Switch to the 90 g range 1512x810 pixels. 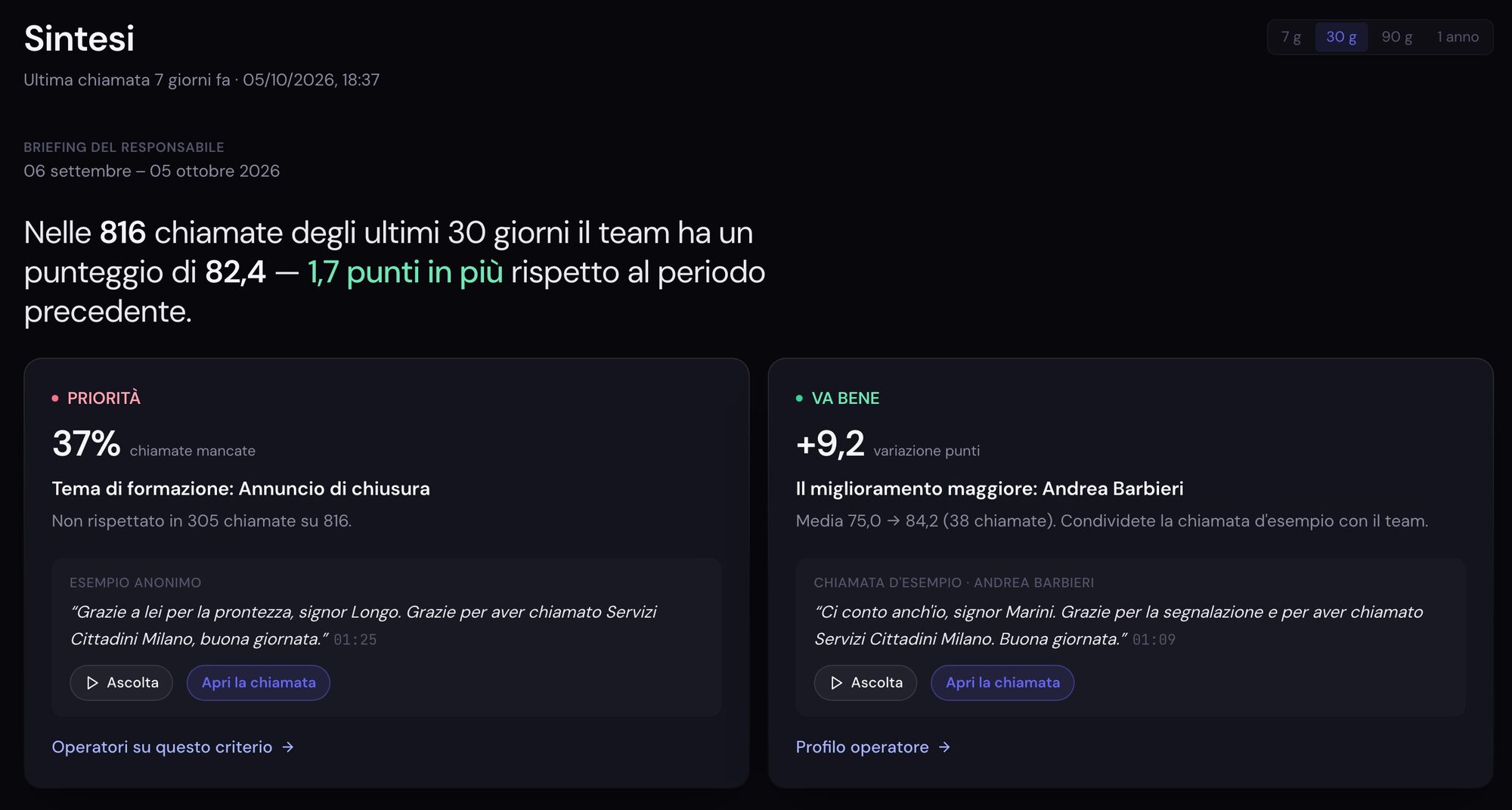point(1397,37)
